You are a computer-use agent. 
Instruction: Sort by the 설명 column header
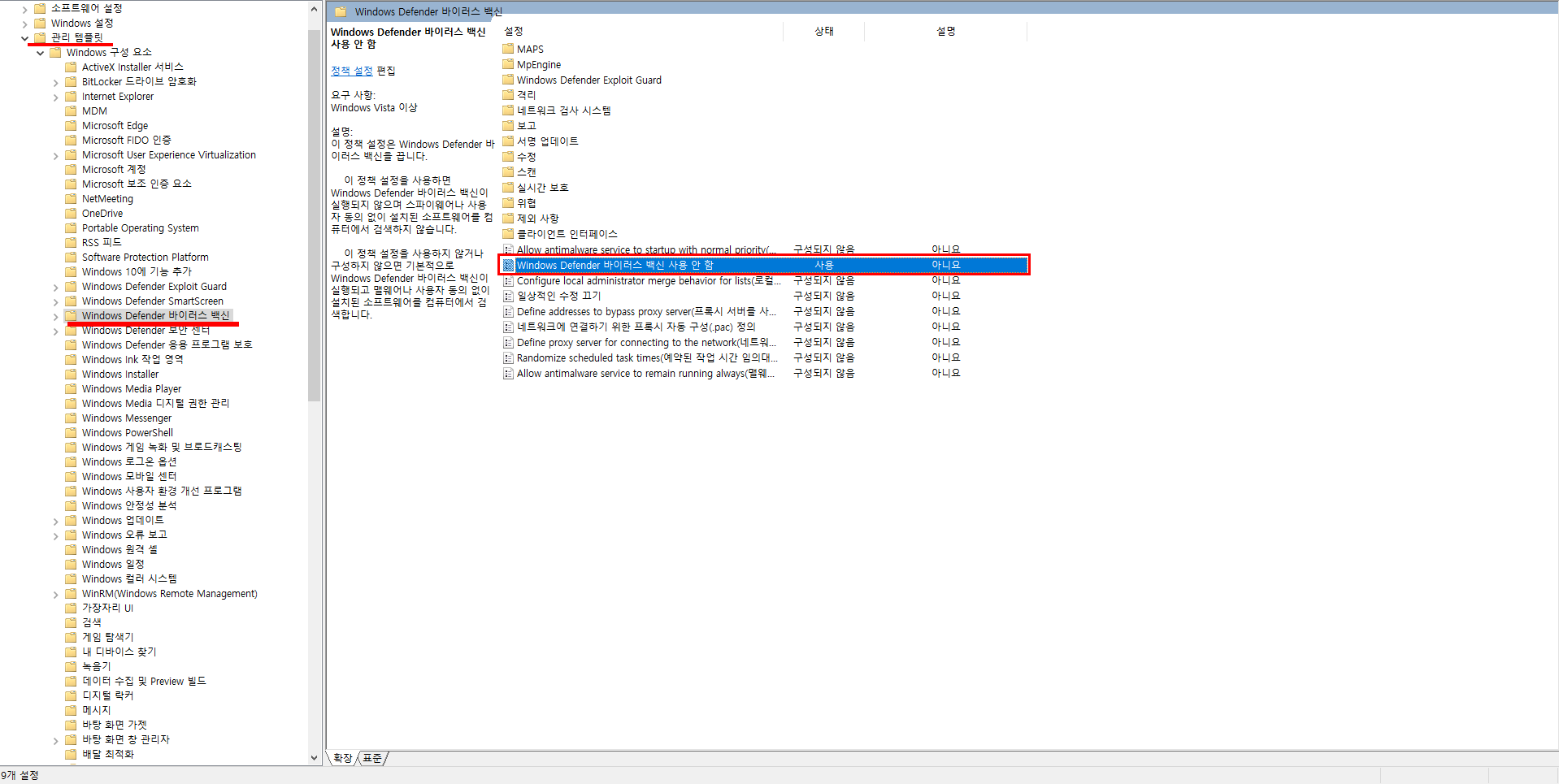pos(945,31)
